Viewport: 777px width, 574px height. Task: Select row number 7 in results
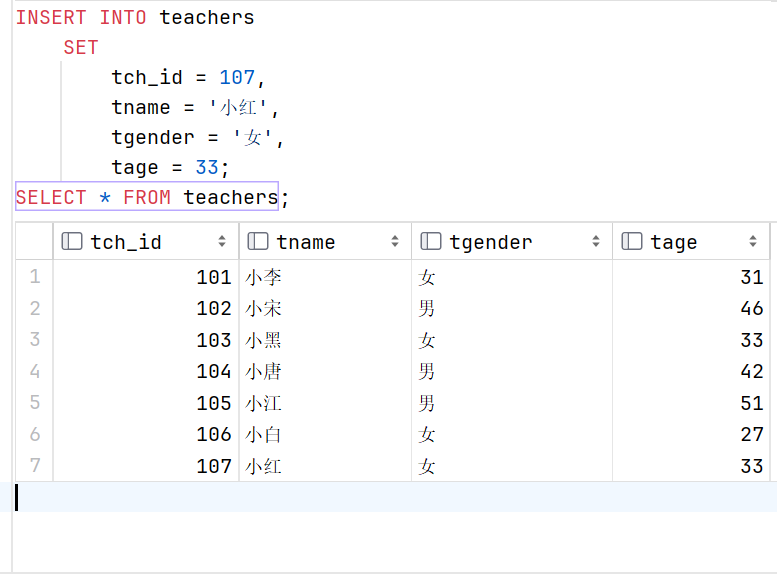pos(34,465)
